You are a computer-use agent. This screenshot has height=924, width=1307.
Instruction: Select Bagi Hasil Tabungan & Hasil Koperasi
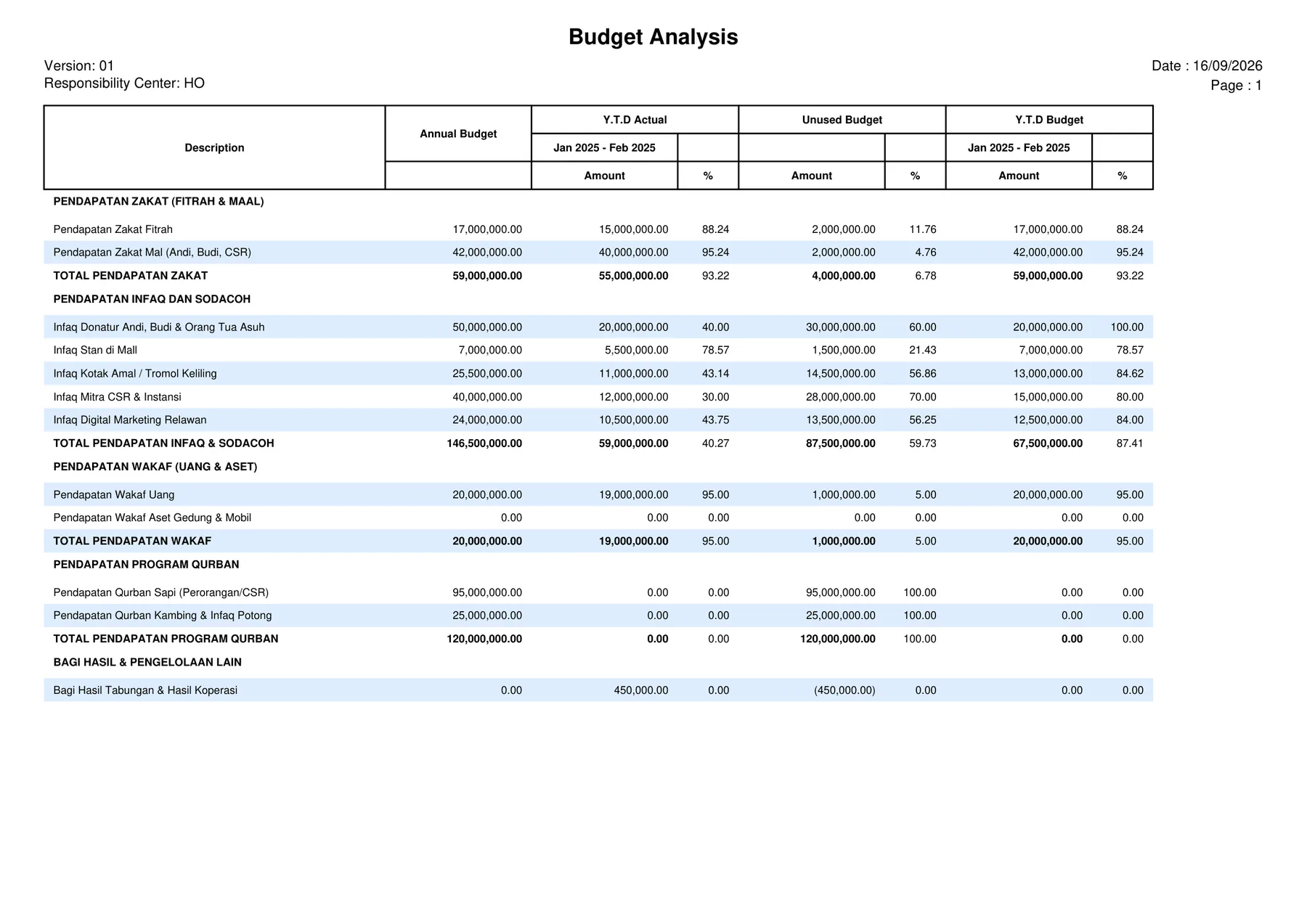click(x=145, y=690)
